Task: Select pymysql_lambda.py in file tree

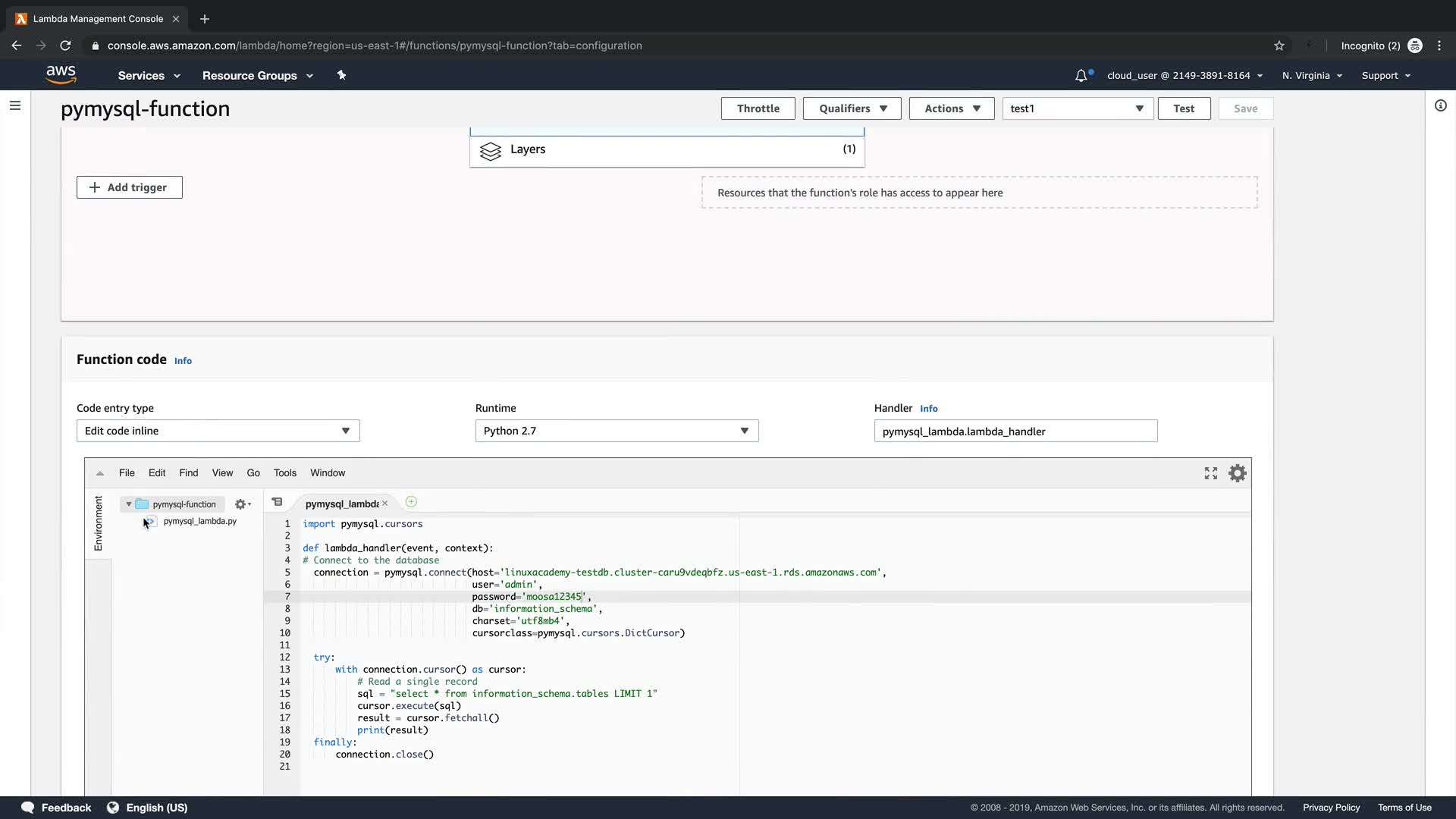Action: pos(199,521)
